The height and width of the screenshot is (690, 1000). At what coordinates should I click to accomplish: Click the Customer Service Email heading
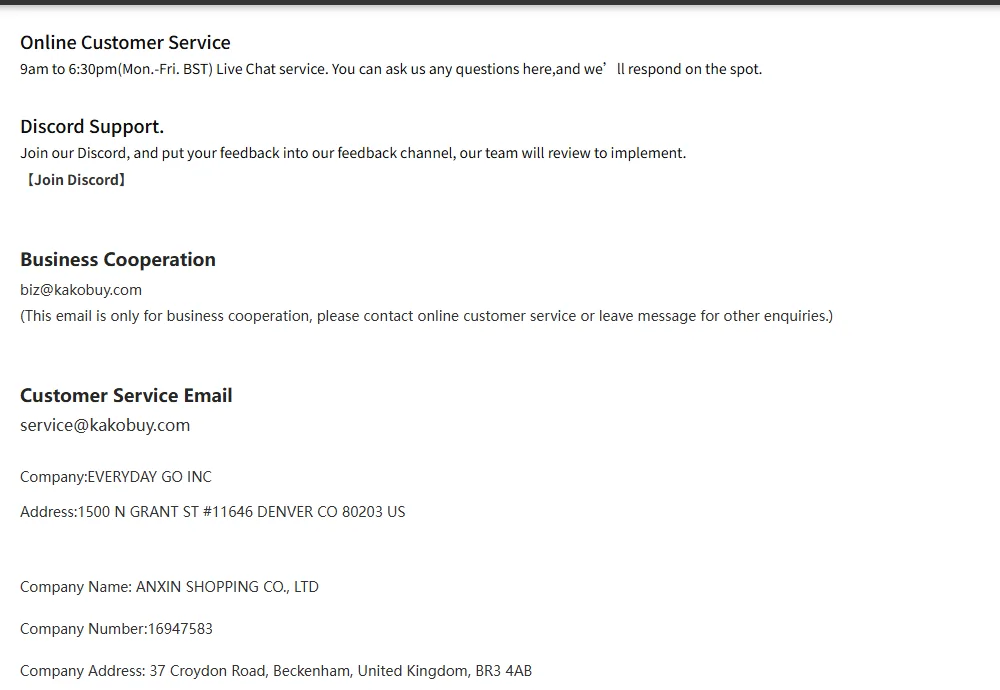pyautogui.click(x=126, y=395)
